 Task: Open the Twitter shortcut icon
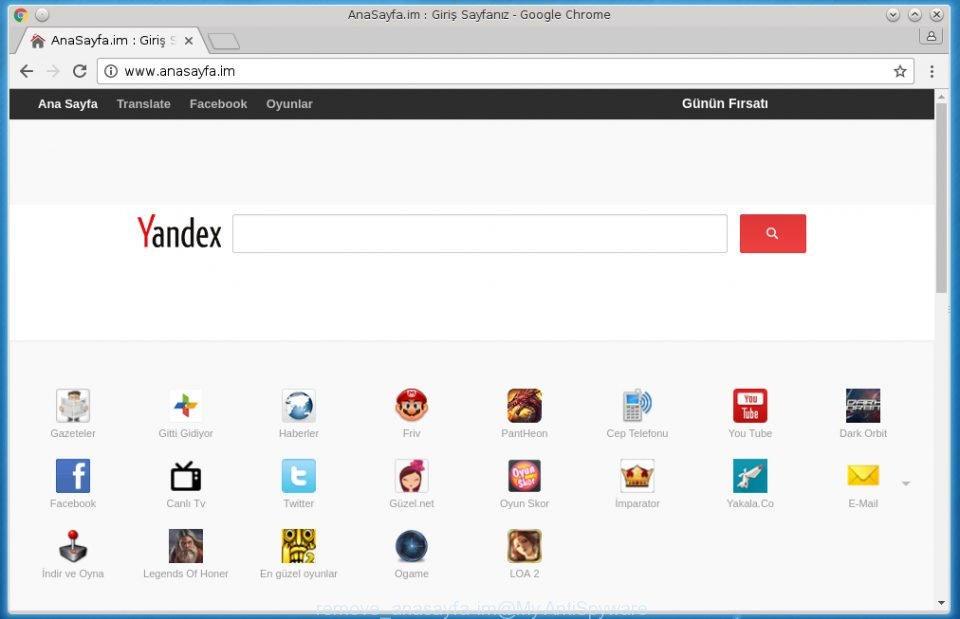point(299,476)
